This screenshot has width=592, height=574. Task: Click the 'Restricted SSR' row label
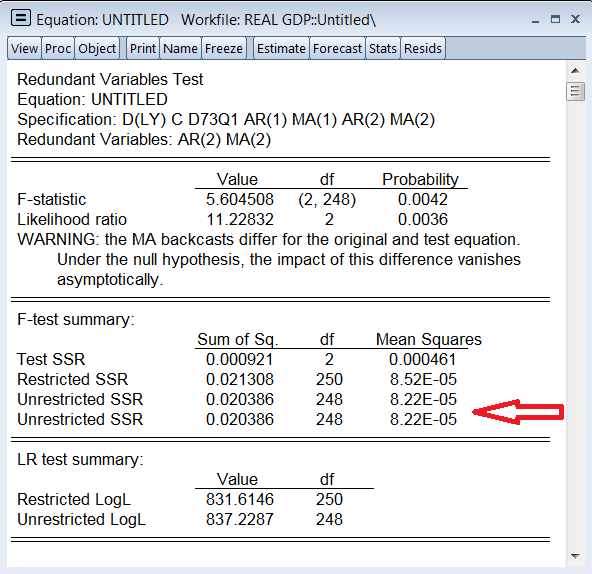[x=72, y=379]
